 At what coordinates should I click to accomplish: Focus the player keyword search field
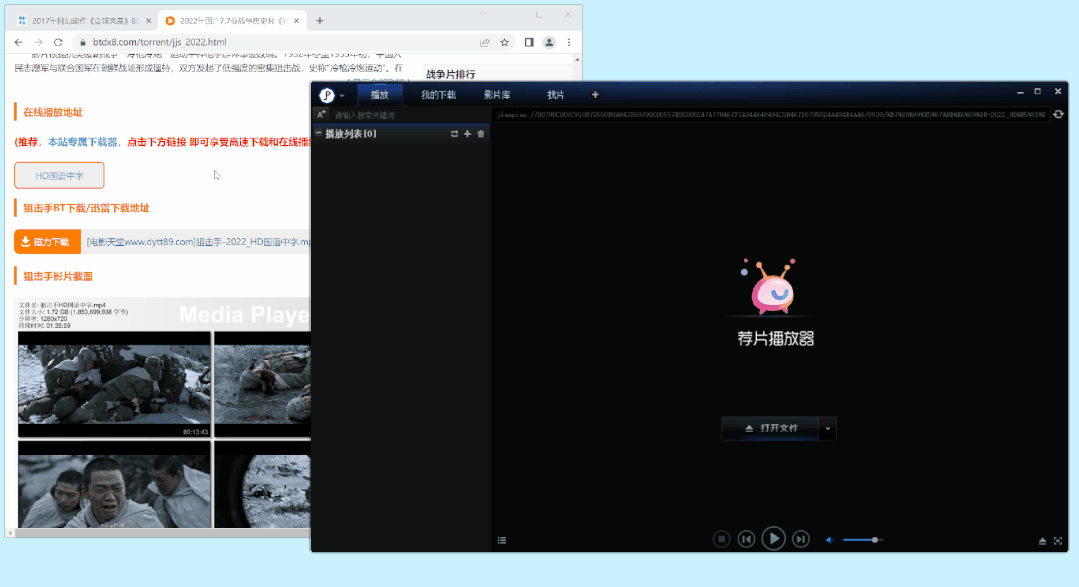409,115
